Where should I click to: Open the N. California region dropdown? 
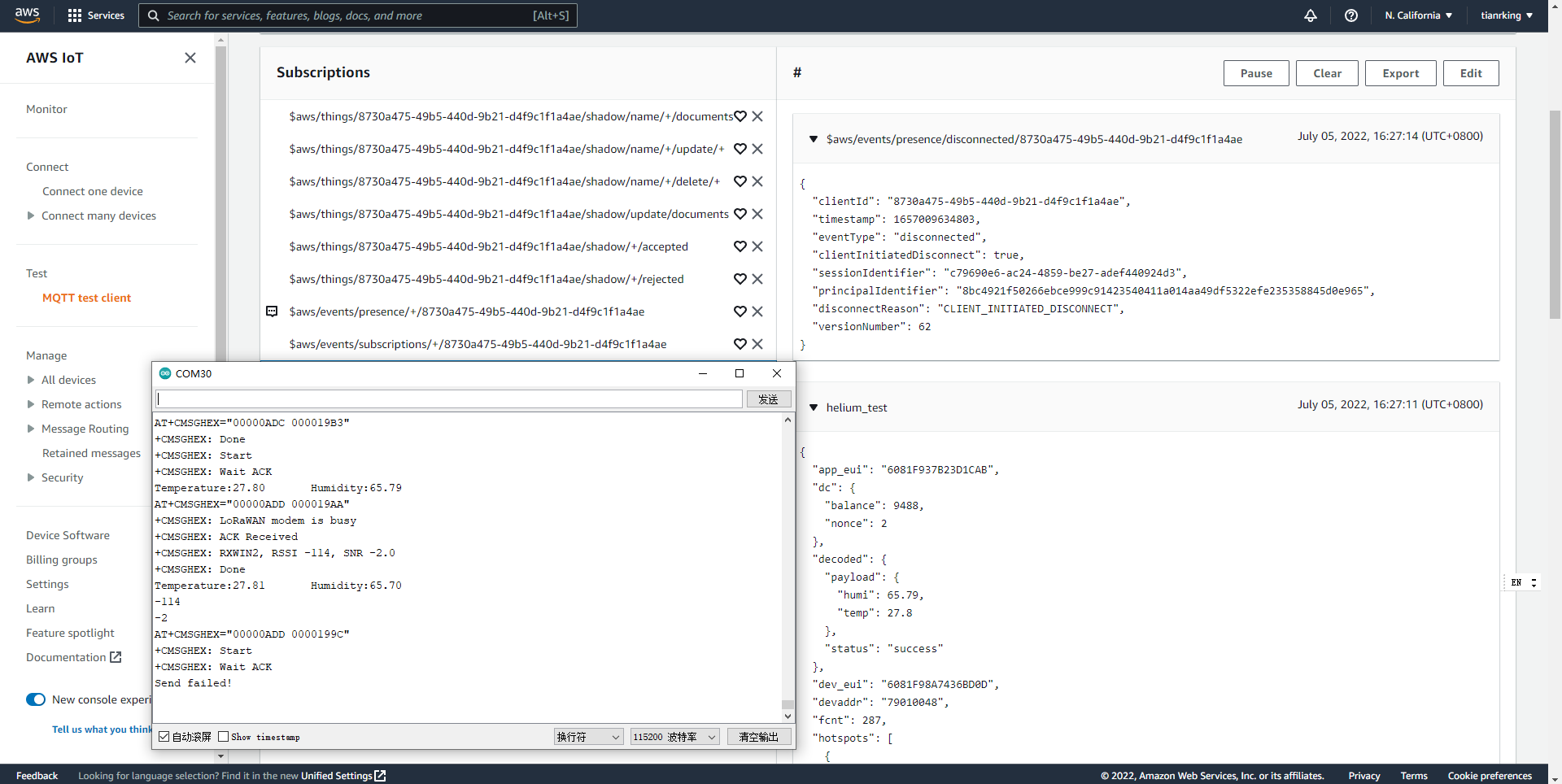(1418, 15)
